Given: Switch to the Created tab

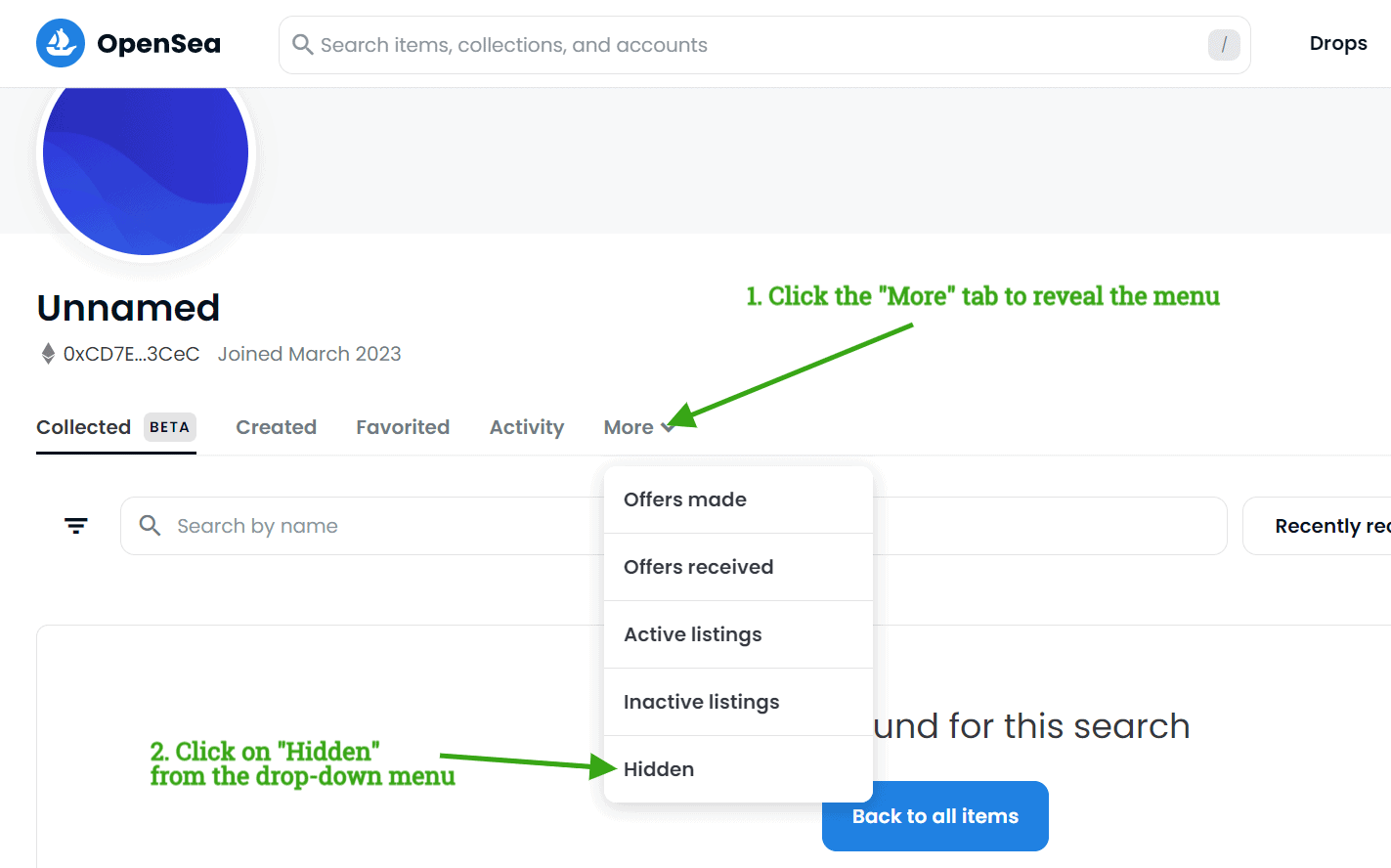Looking at the screenshot, I should (277, 427).
